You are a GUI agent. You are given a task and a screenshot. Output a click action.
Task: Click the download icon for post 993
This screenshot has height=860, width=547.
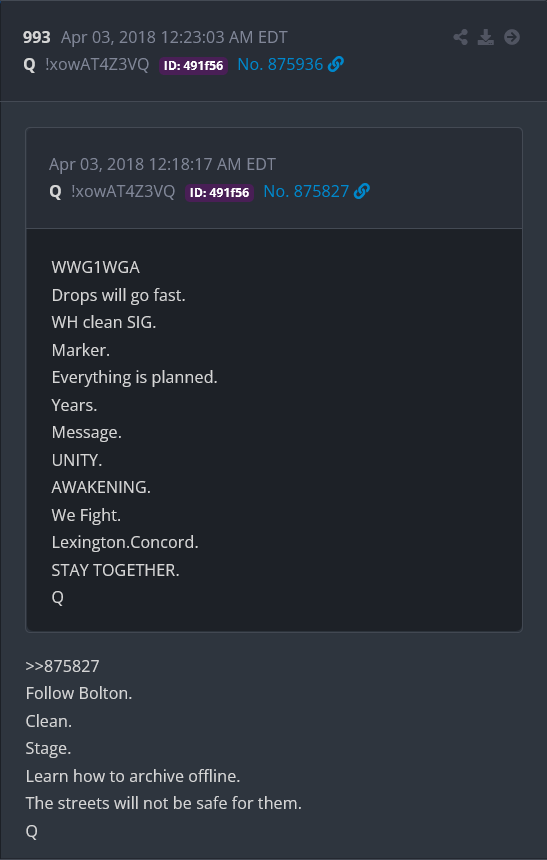486,37
